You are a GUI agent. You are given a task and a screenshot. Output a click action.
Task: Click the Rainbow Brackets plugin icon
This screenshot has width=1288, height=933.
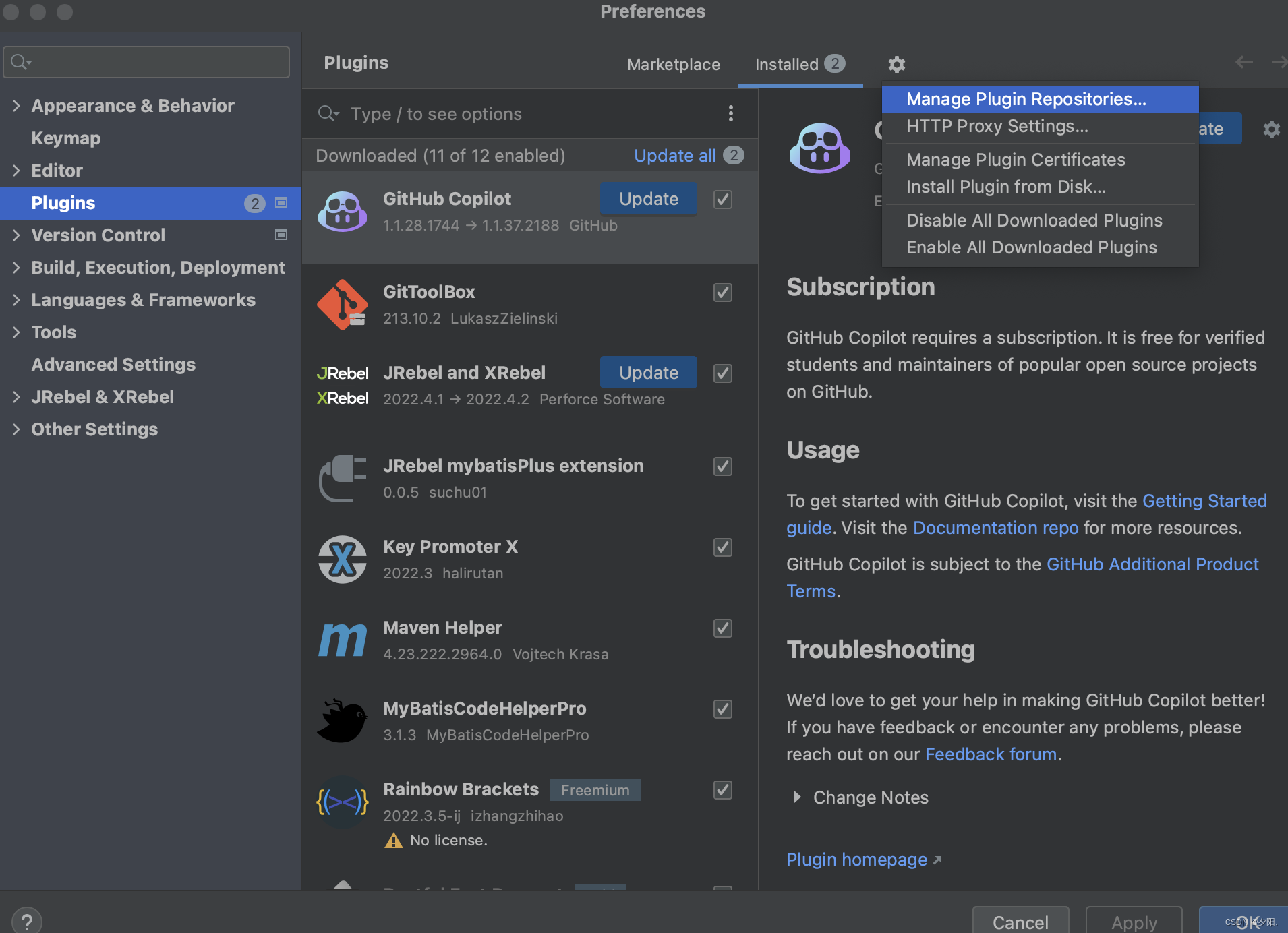click(343, 802)
